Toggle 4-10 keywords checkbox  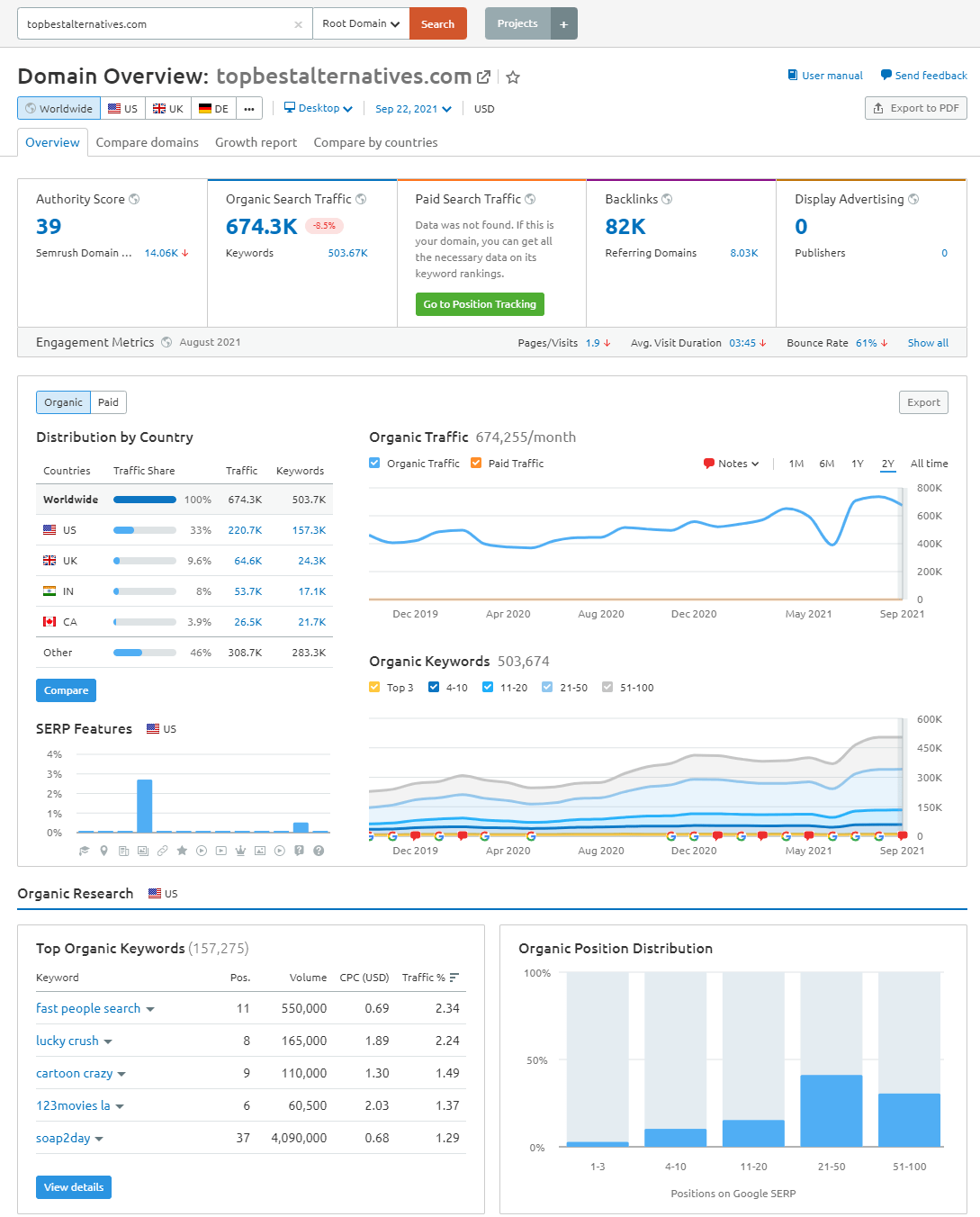[x=434, y=688]
